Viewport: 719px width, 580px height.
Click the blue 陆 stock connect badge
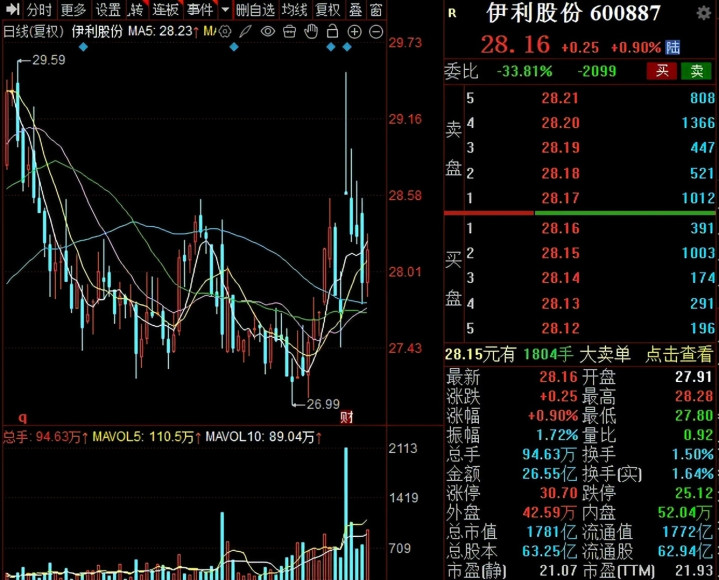tap(673, 47)
